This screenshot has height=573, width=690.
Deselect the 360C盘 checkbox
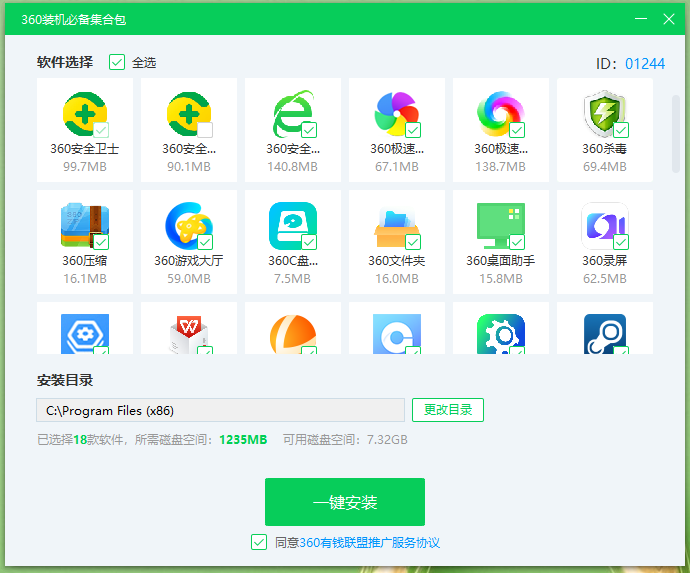309,242
